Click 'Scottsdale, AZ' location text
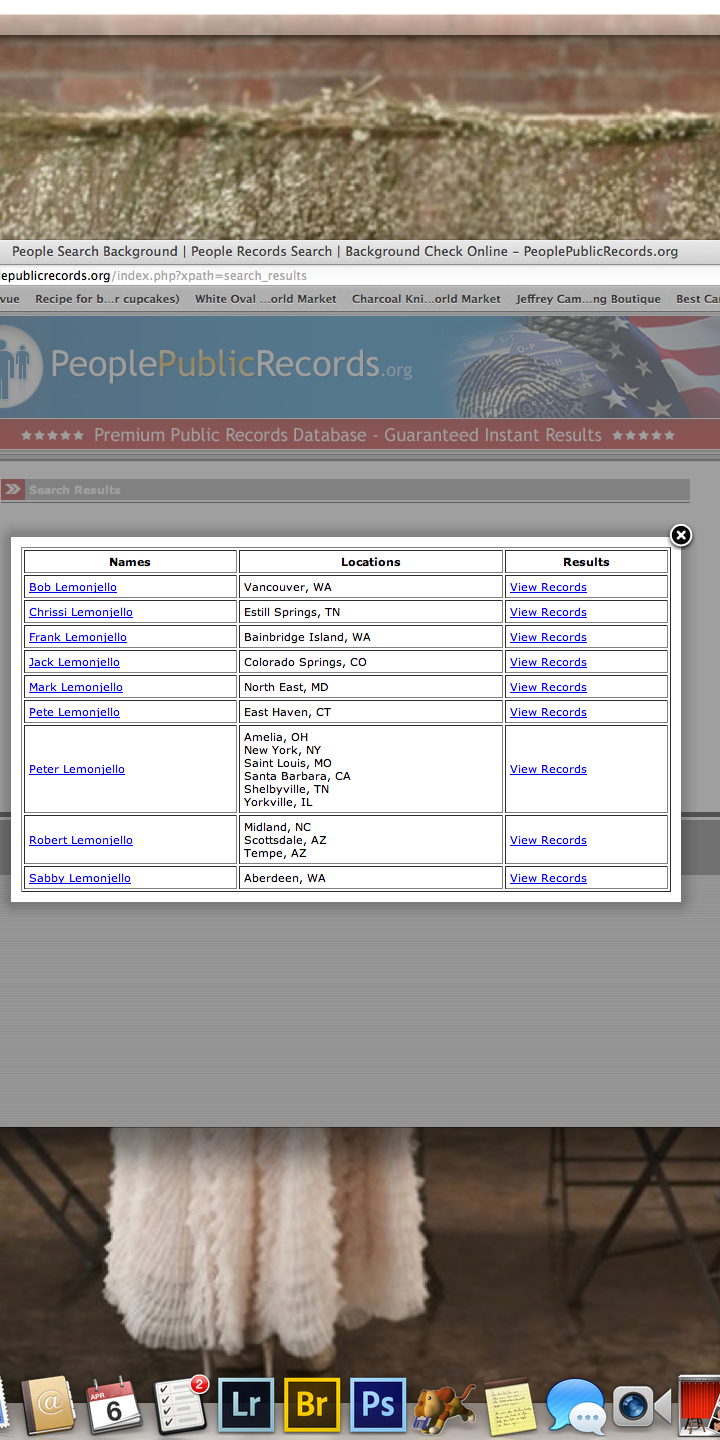 tap(285, 840)
